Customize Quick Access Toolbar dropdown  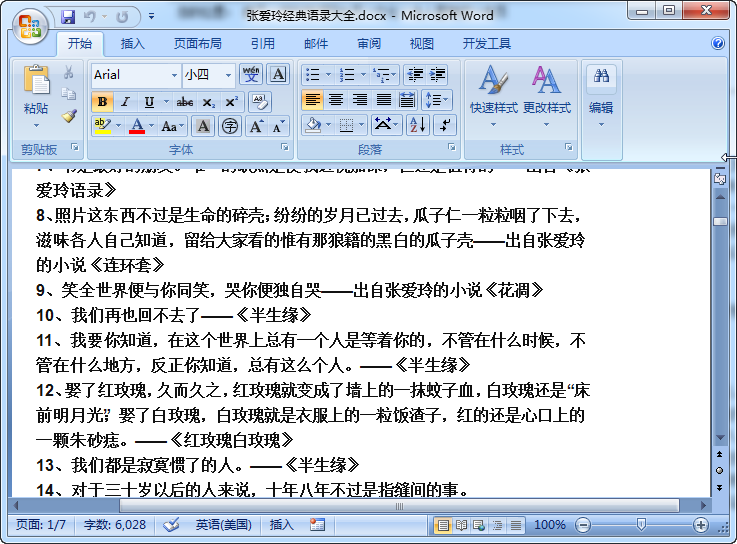[x=151, y=17]
